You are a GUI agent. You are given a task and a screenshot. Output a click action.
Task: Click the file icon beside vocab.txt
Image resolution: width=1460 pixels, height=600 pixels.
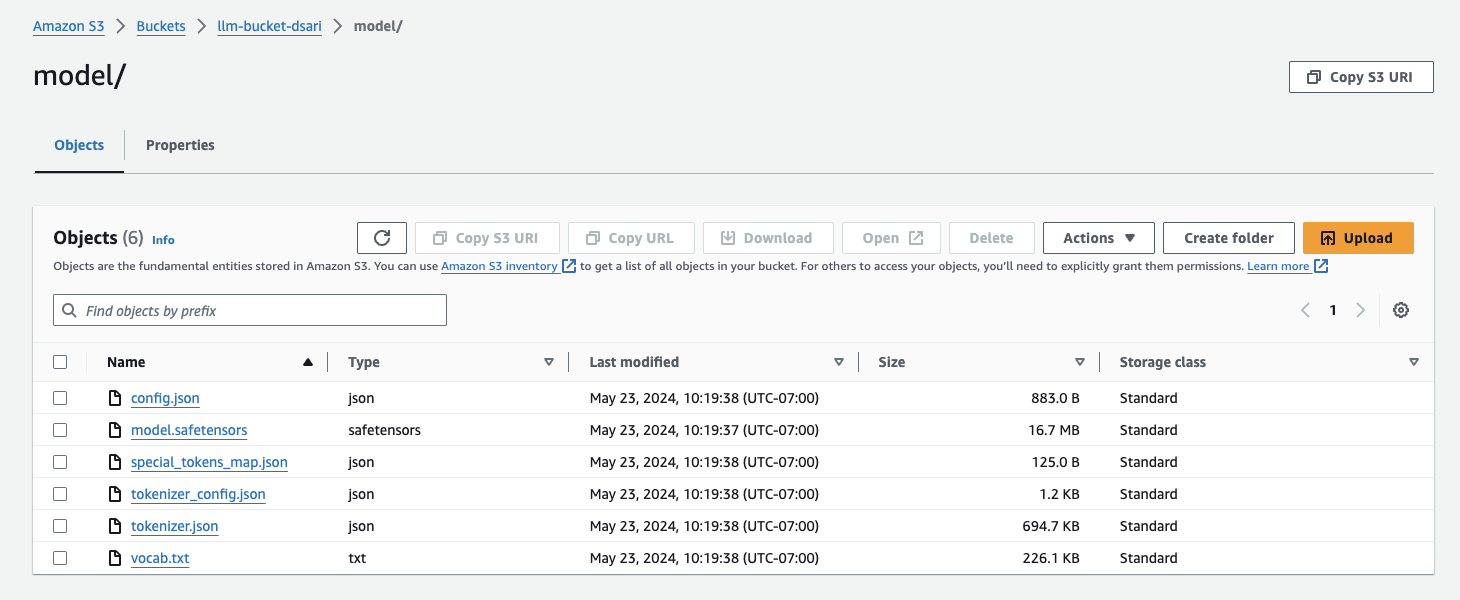pos(115,558)
